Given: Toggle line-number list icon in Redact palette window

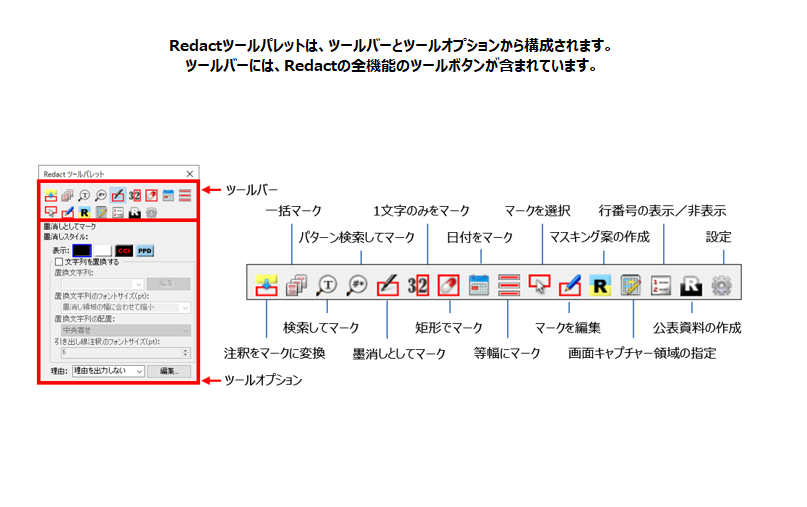Looking at the screenshot, I should pyautogui.click(x=118, y=212).
